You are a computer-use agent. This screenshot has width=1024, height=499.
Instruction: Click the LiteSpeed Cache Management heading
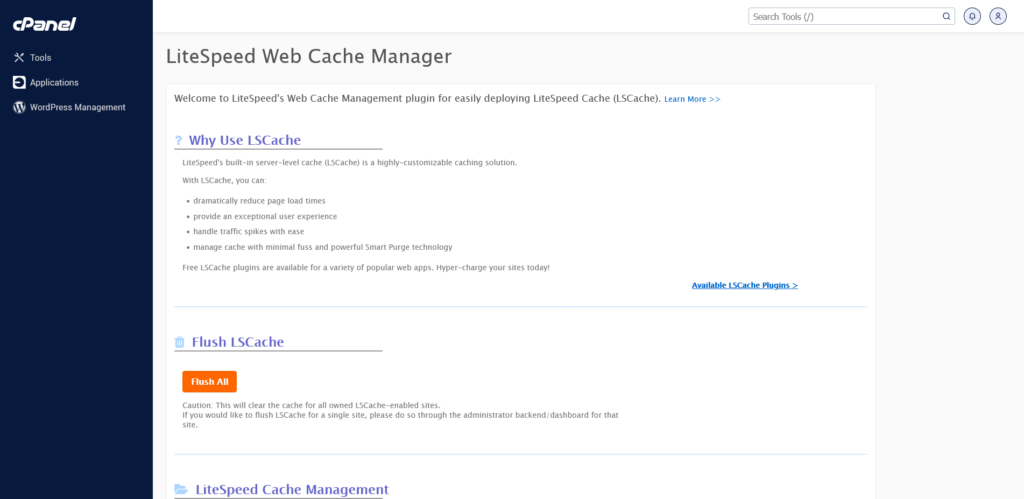click(x=291, y=490)
